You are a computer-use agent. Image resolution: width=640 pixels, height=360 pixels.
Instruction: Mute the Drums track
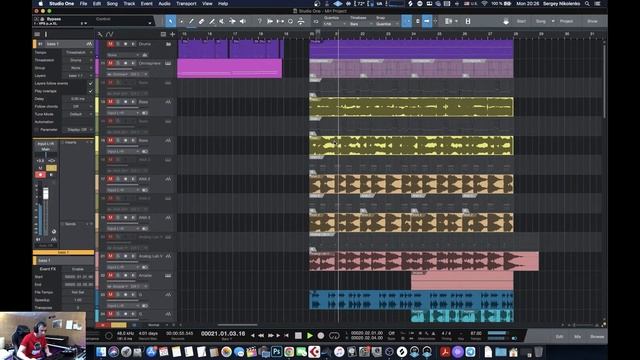point(110,44)
